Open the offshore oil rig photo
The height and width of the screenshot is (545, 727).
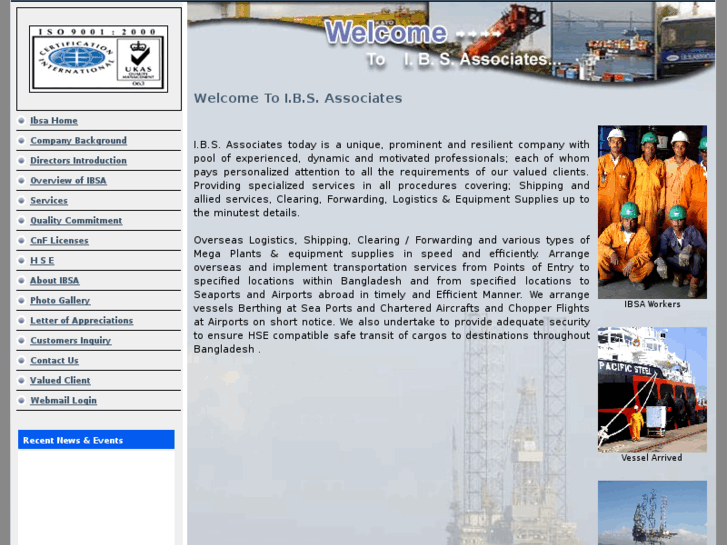pyautogui.click(x=652, y=513)
